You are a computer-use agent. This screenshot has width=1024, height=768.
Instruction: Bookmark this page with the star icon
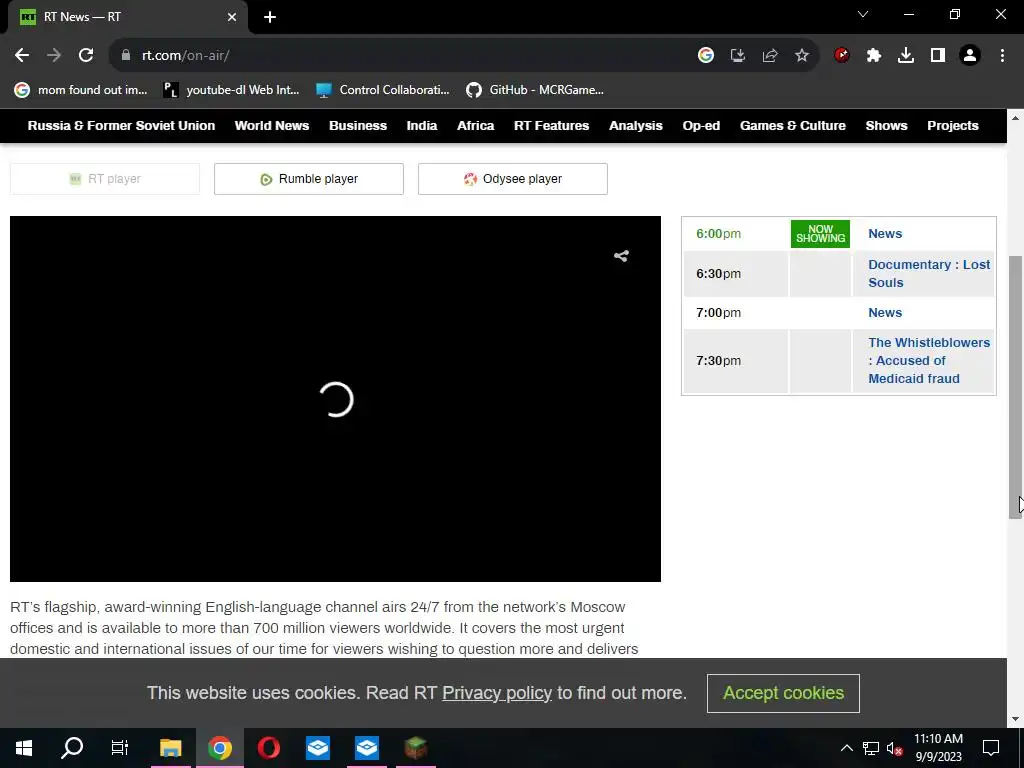pyautogui.click(x=802, y=56)
